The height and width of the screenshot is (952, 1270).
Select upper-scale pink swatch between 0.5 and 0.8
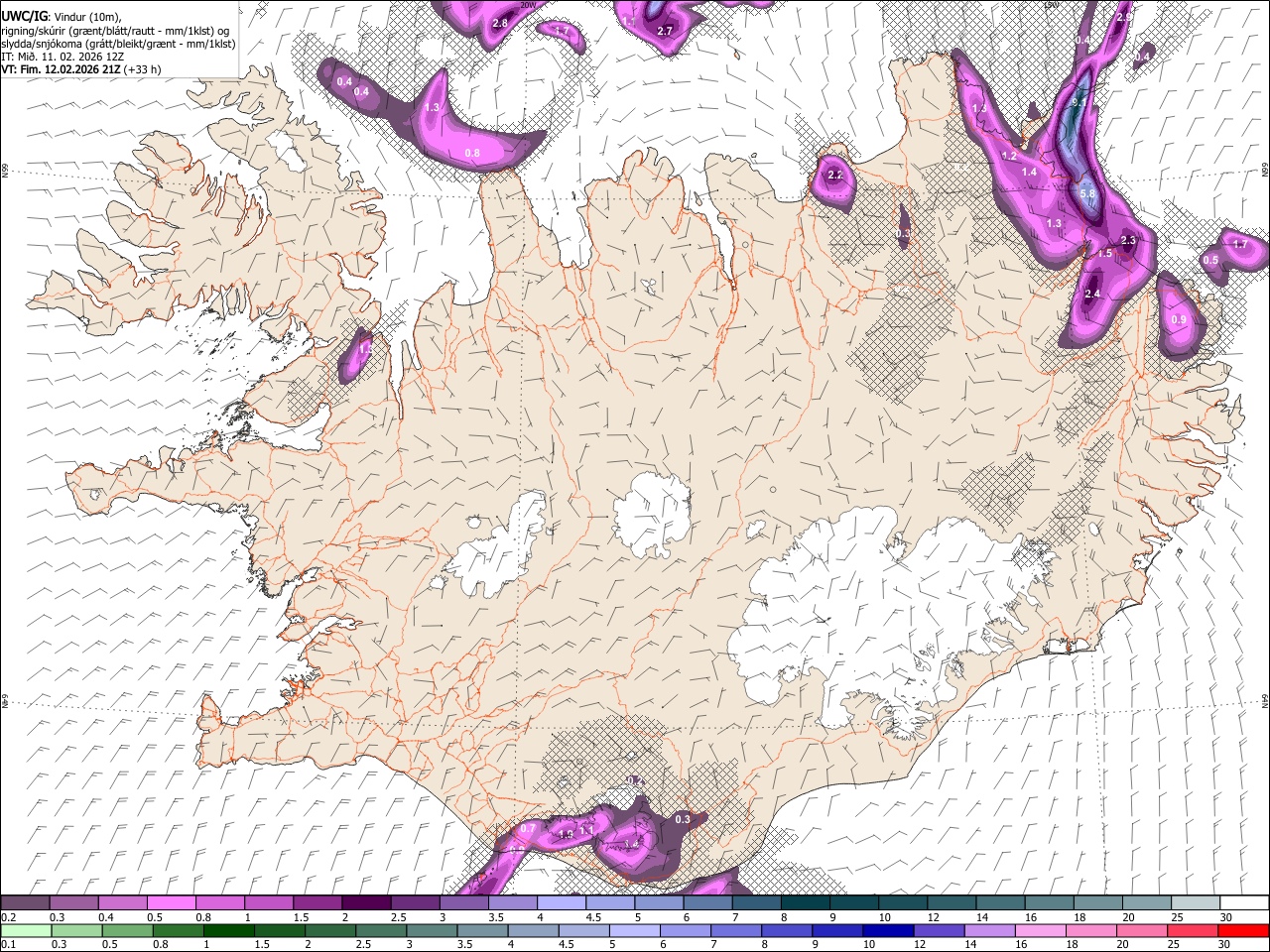[x=171, y=902]
